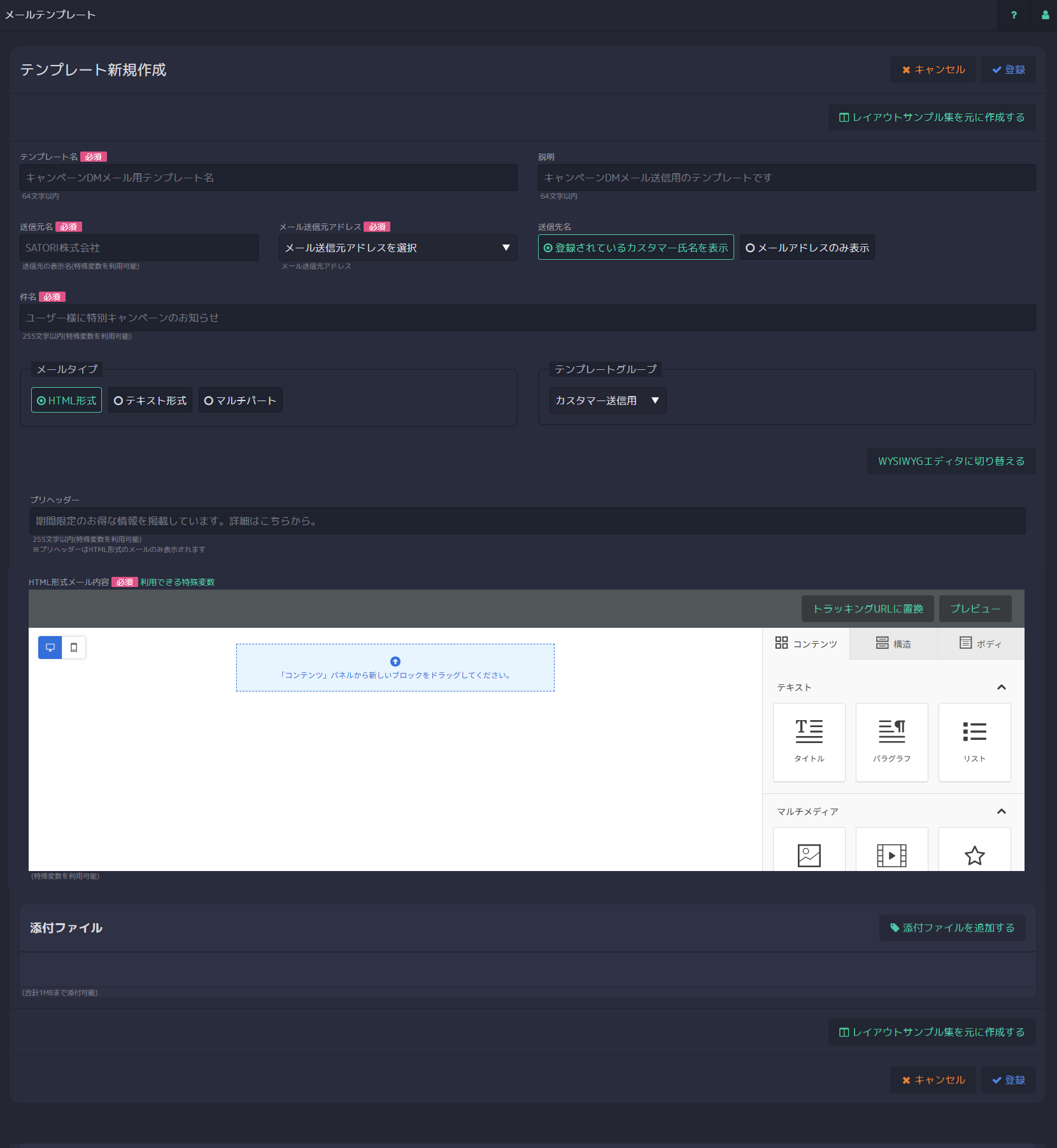
Task: Click the 件名 subject input field
Action: point(527,318)
